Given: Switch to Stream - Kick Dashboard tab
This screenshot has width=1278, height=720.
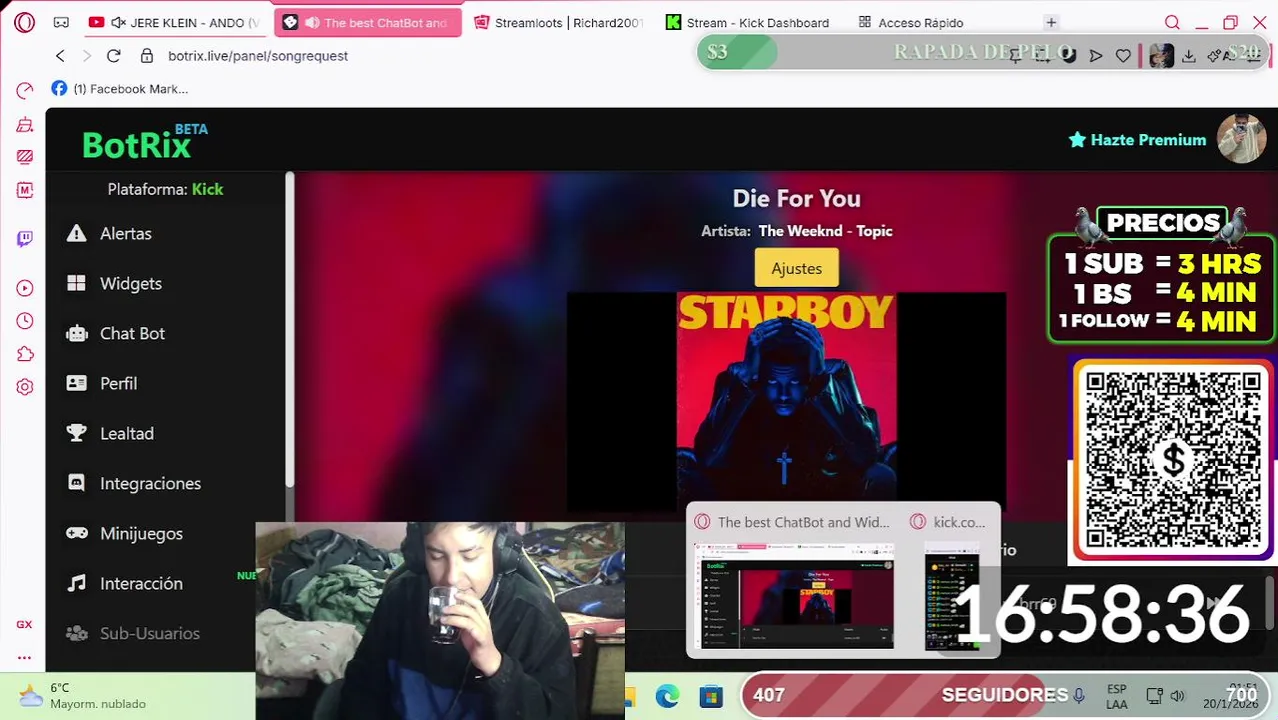Looking at the screenshot, I should pyautogui.click(x=750, y=22).
